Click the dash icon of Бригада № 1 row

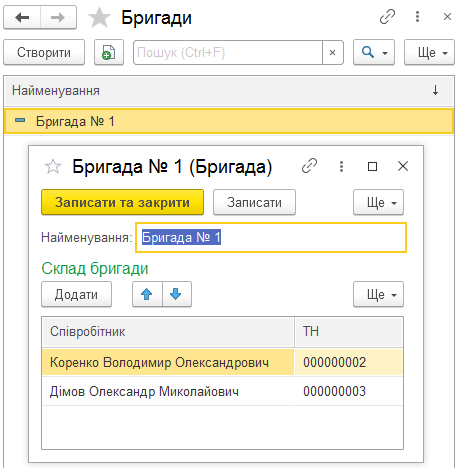point(20,120)
